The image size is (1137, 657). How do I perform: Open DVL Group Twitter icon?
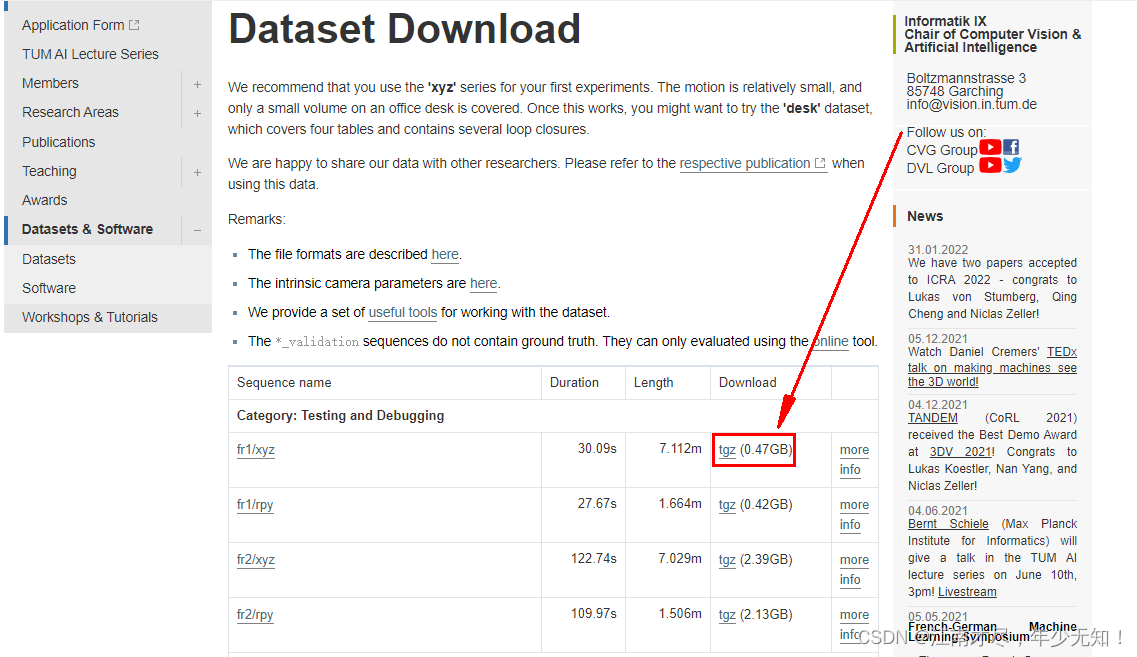click(x=1012, y=166)
